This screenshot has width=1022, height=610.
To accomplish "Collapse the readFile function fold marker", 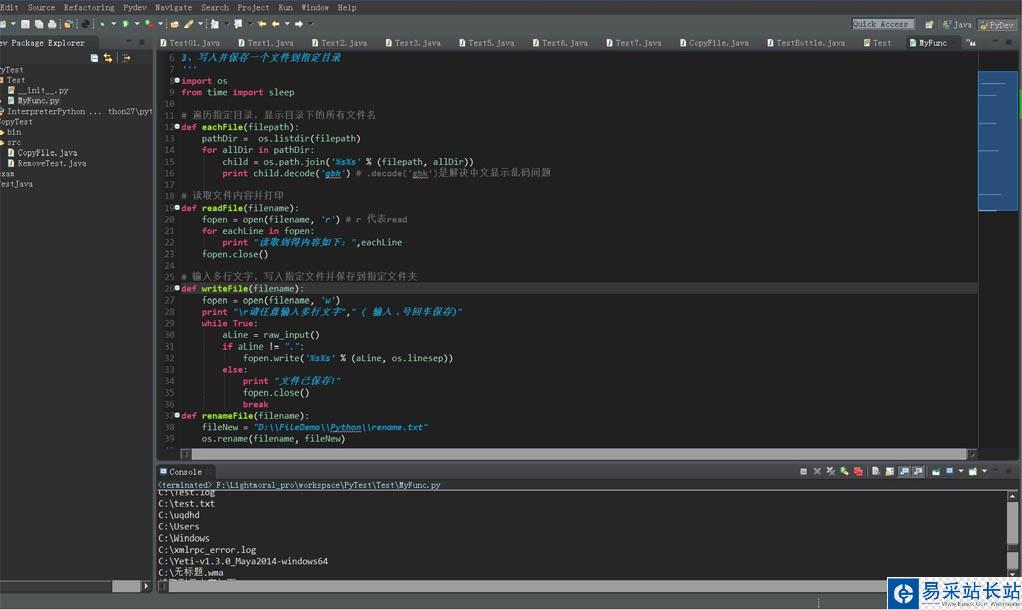I will (x=177, y=207).
